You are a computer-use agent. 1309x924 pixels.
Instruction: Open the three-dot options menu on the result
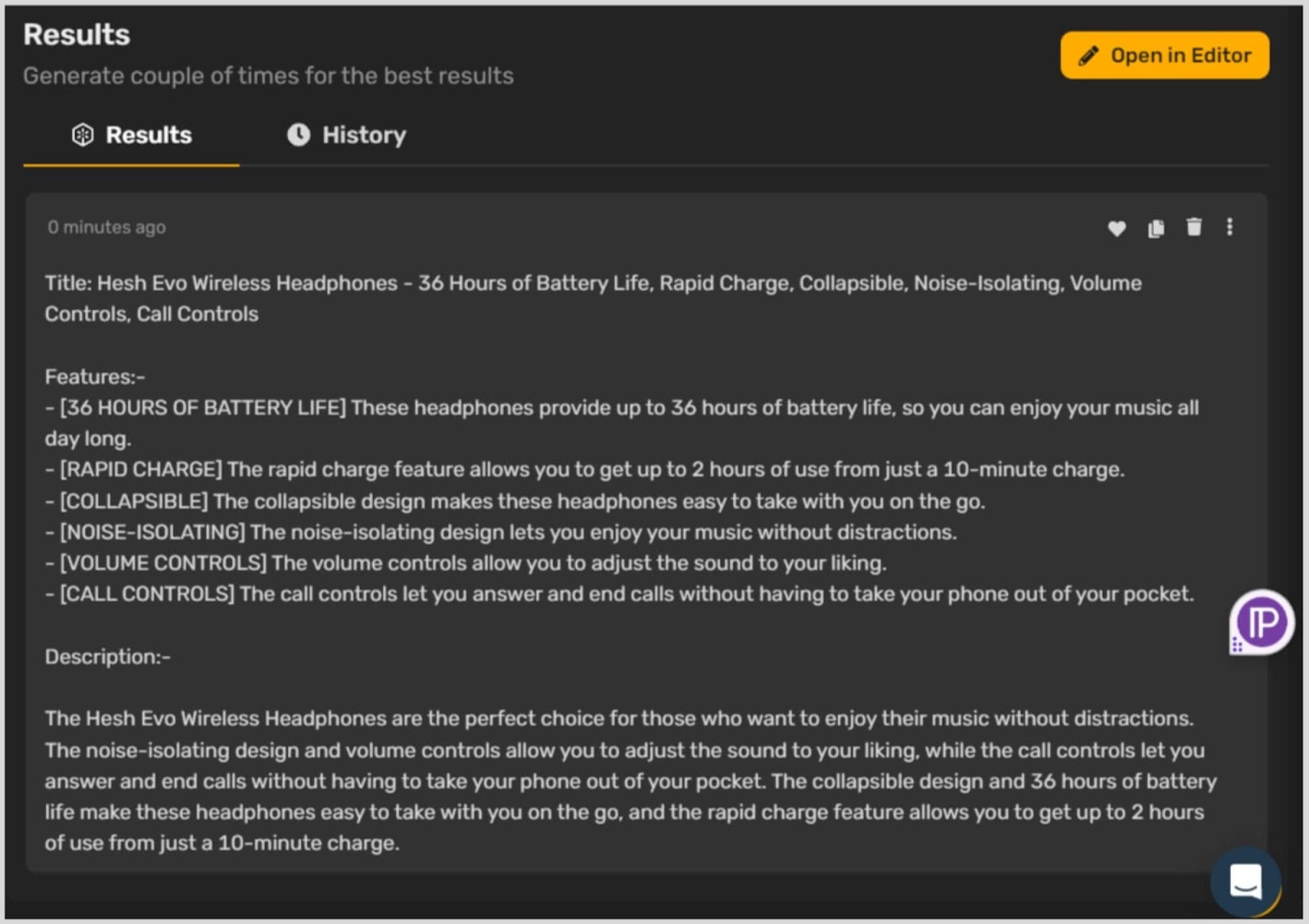tap(1230, 229)
